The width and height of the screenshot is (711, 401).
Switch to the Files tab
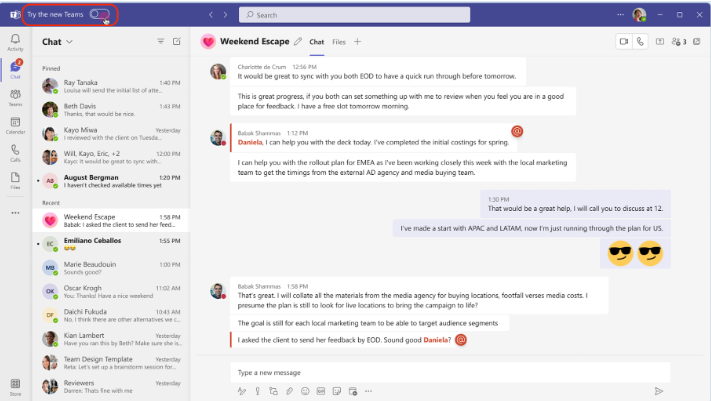coord(339,42)
